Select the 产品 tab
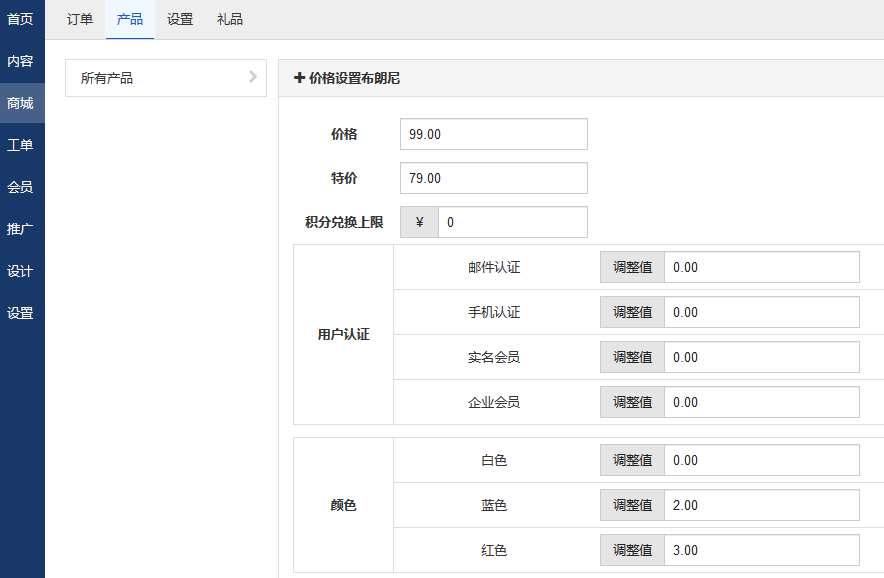Viewport: 884px width, 578px height. pyautogui.click(x=130, y=19)
